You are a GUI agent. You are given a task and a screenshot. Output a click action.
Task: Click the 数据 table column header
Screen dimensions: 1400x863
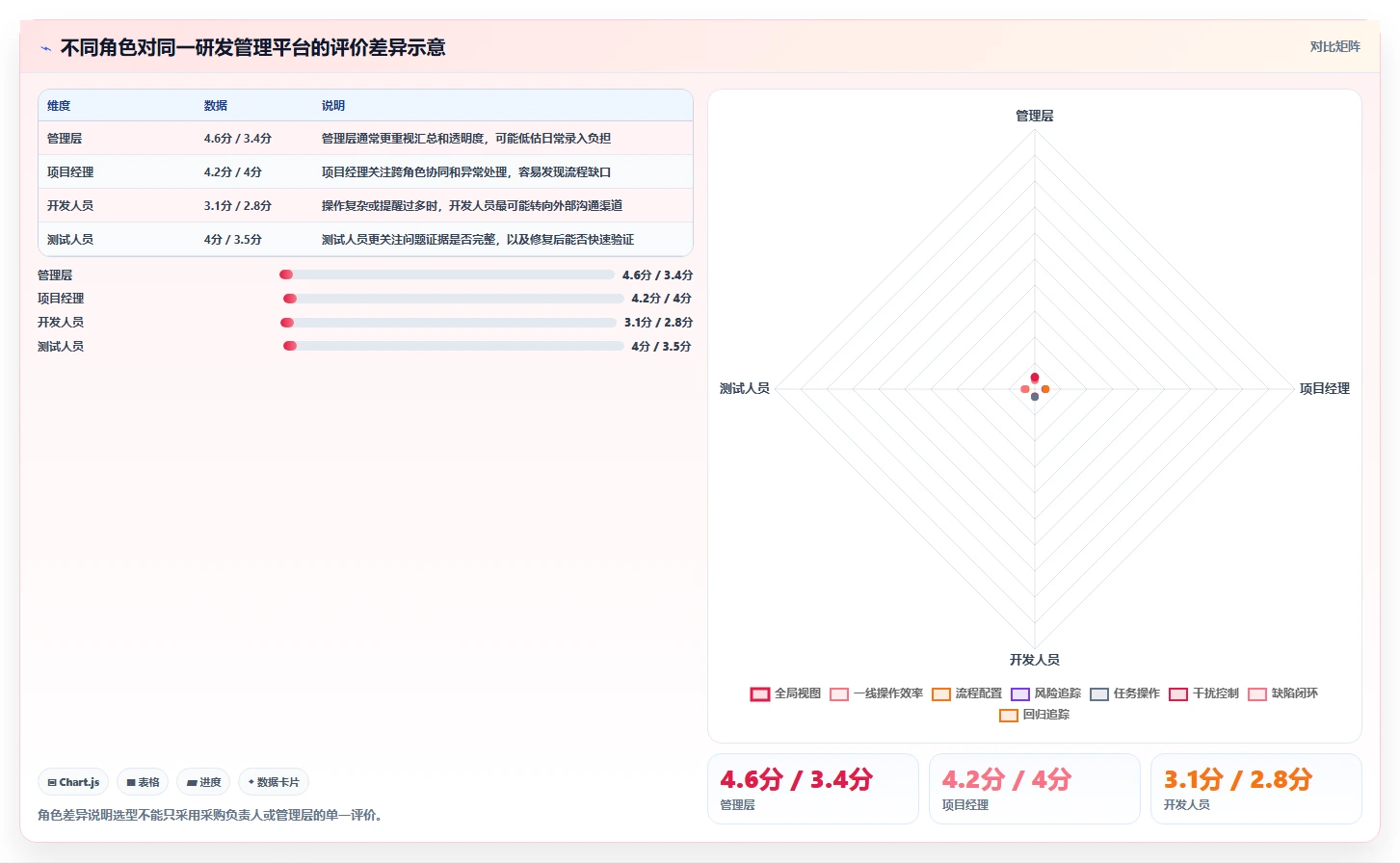(216, 106)
